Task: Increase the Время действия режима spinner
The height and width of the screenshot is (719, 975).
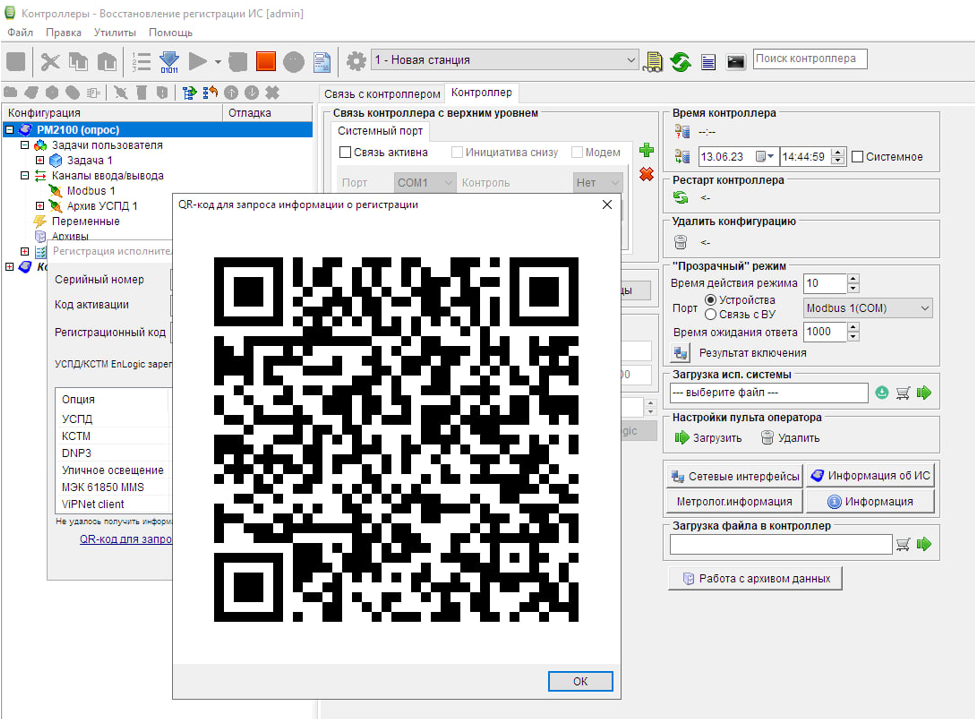Action: pyautogui.click(x=853, y=279)
